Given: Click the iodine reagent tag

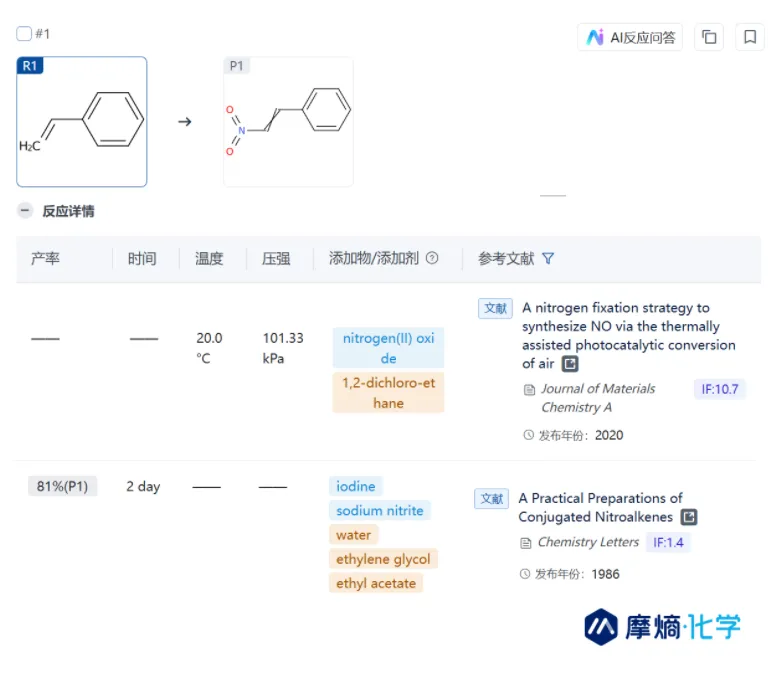Looking at the screenshot, I should click(356, 486).
